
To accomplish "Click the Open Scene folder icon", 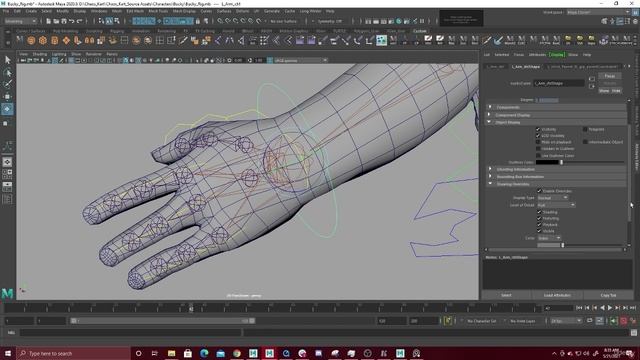I will point(56,21).
